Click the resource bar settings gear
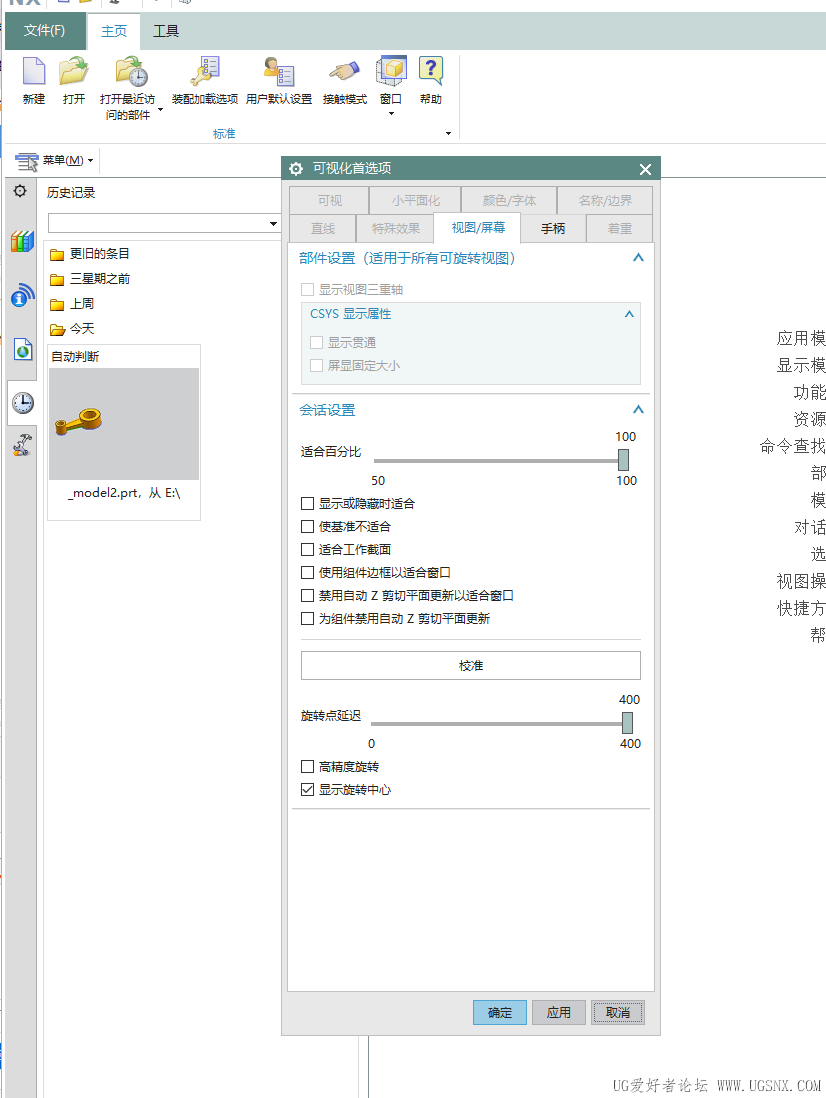This screenshot has height=1098, width=826. click(20, 191)
